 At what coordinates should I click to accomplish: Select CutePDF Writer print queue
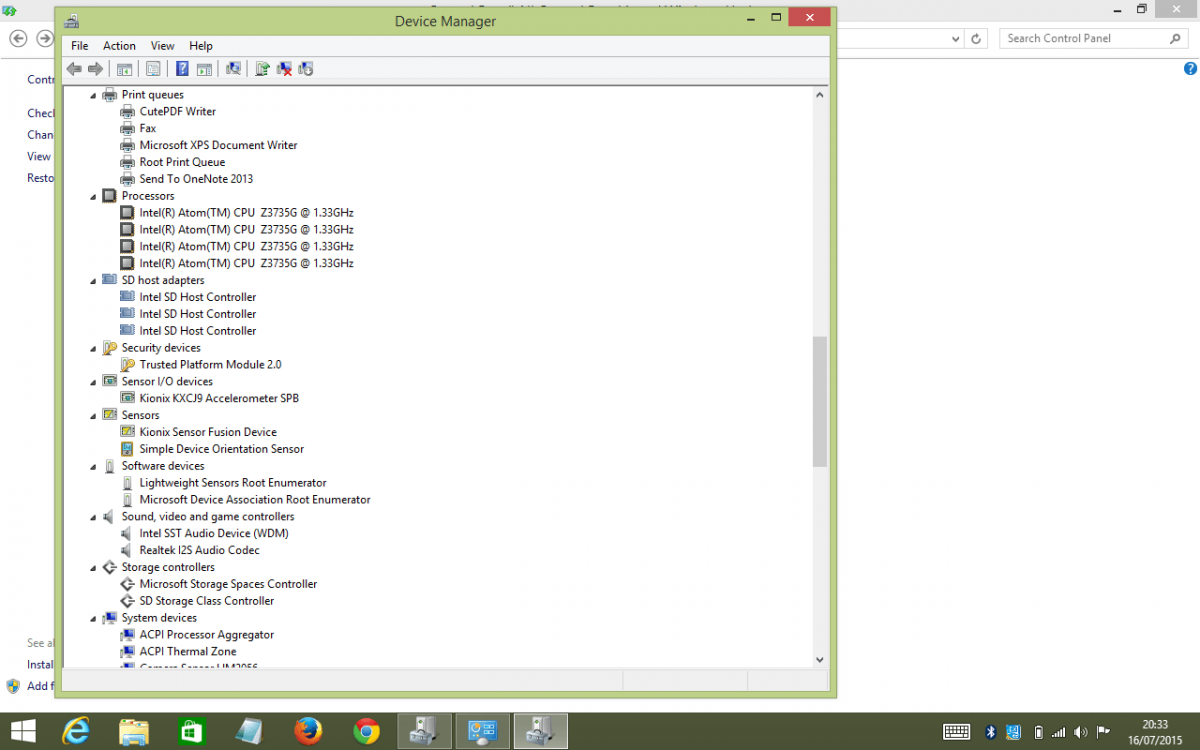pyautogui.click(x=177, y=111)
